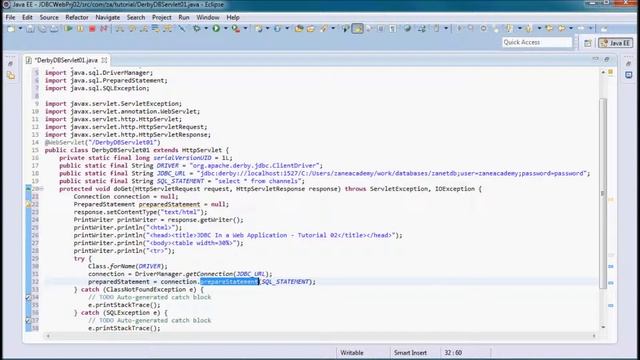Open the Run configurations dropdown arrow

(226, 29)
